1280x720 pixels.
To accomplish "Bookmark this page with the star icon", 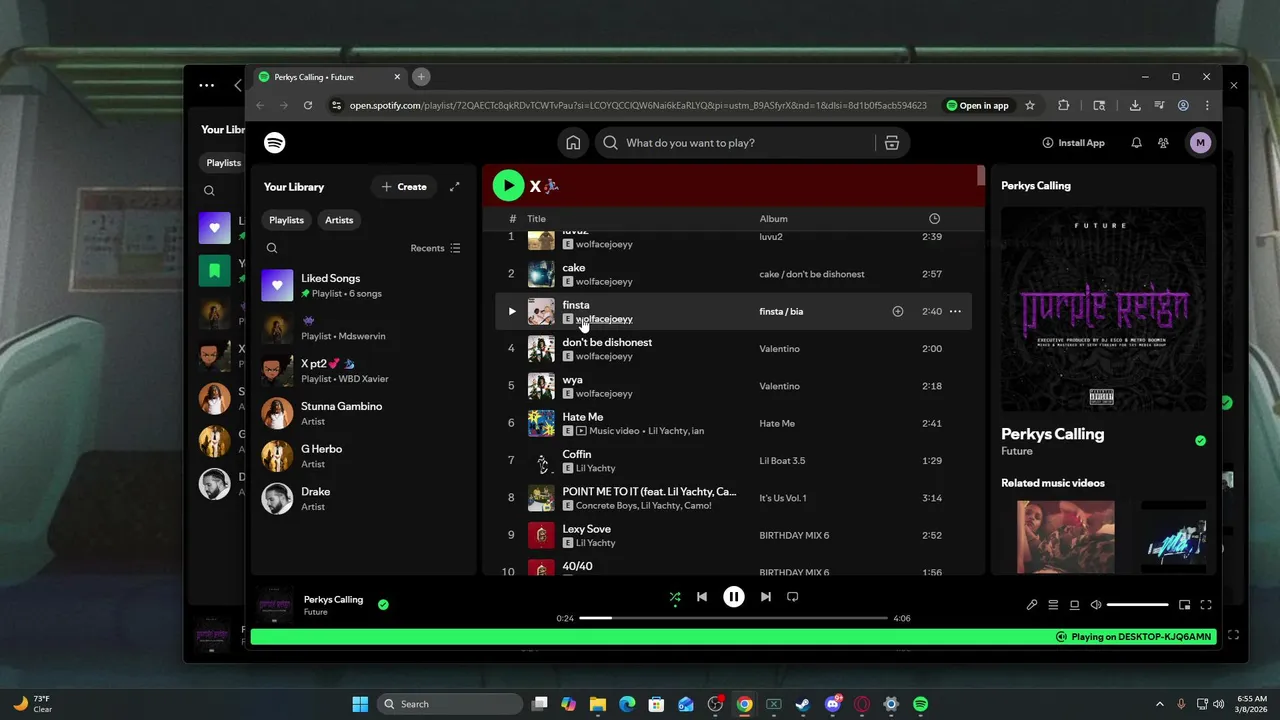I will 1030,105.
